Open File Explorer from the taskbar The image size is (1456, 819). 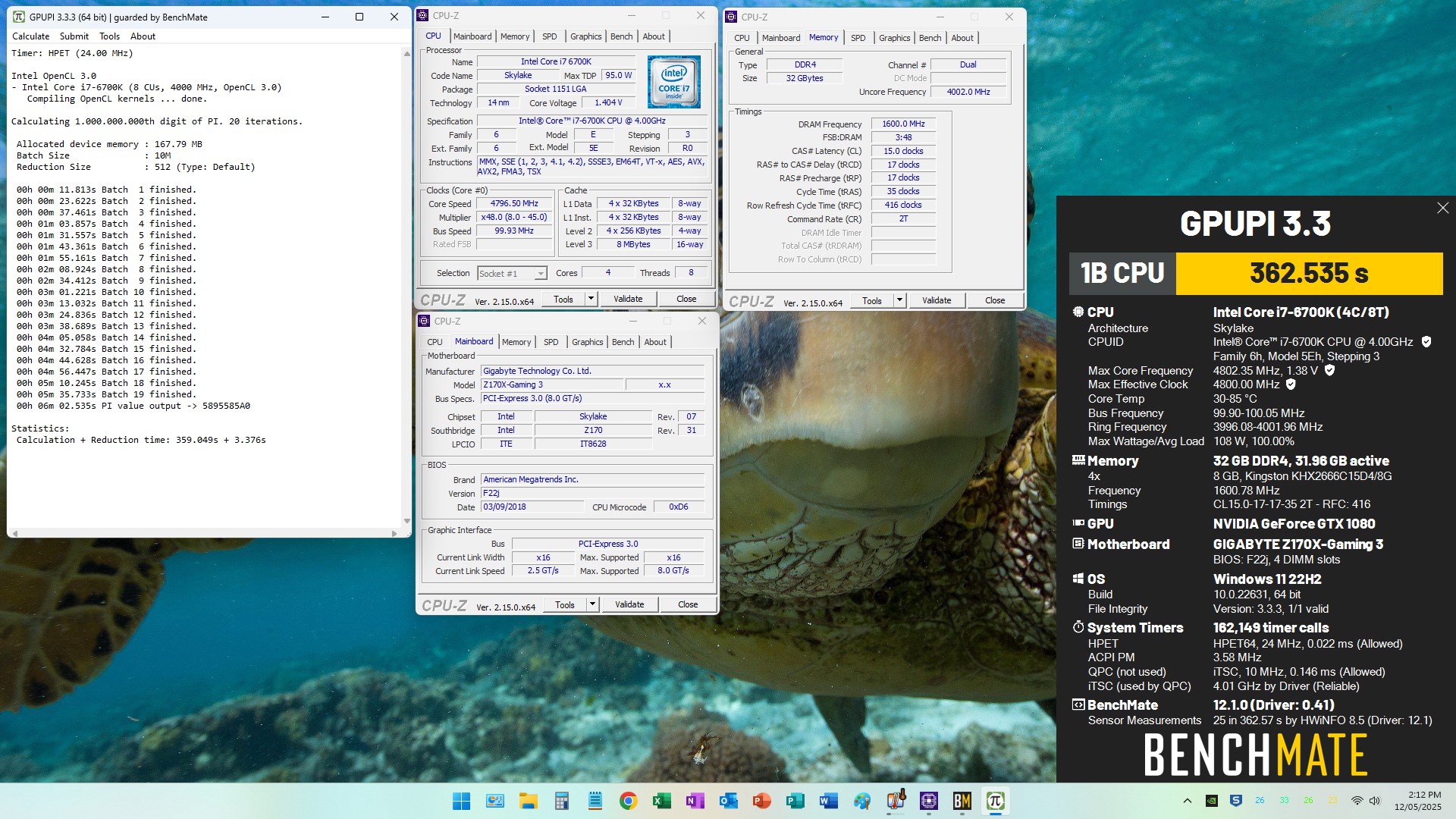pos(528,801)
